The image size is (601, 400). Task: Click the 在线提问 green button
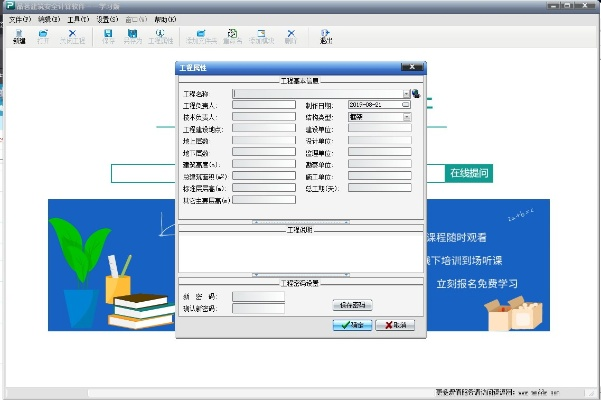pyautogui.click(x=470, y=174)
